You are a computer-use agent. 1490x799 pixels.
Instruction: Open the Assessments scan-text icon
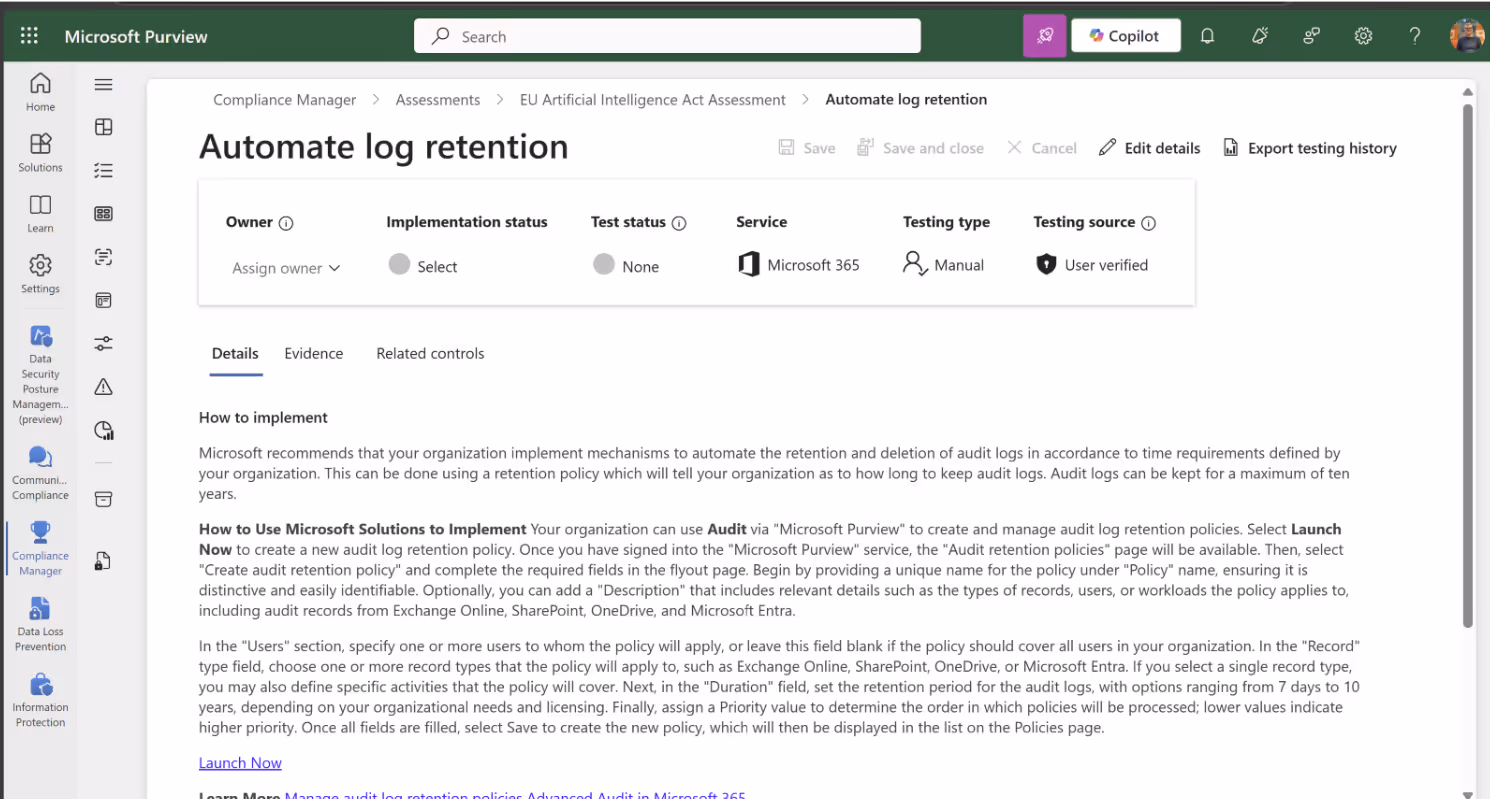tap(103, 257)
